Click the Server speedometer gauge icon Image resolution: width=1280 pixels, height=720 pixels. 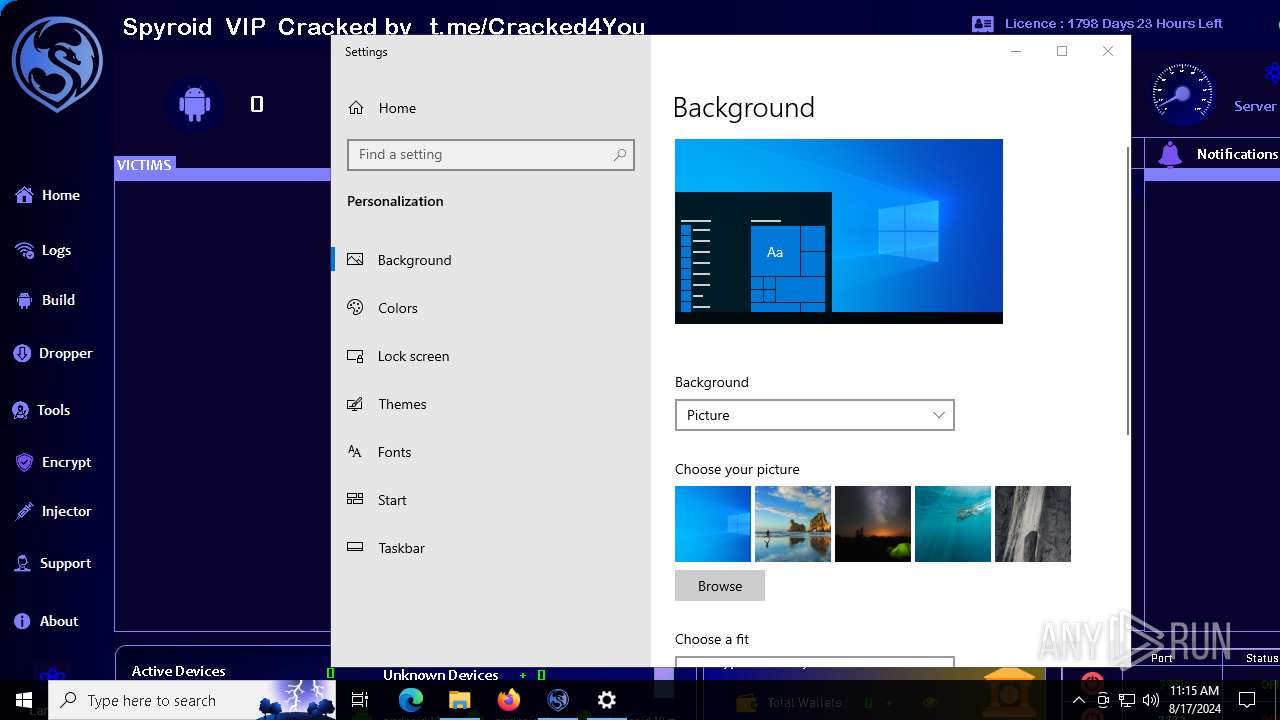[1182, 95]
